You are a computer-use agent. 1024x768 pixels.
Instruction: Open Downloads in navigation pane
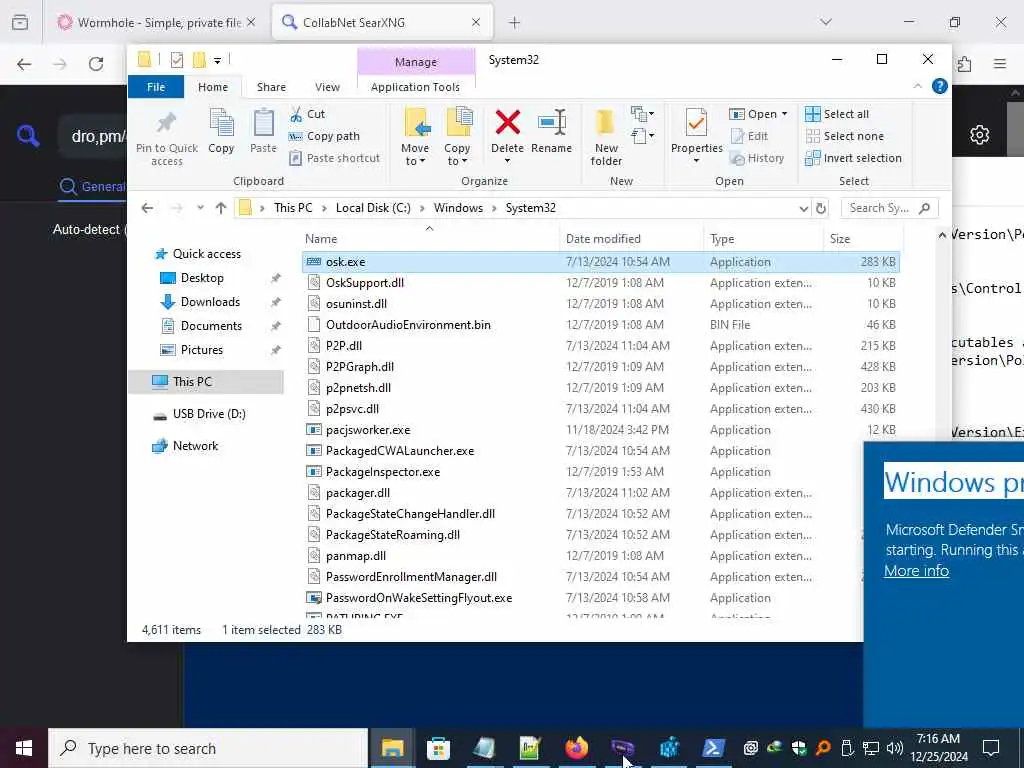210,302
